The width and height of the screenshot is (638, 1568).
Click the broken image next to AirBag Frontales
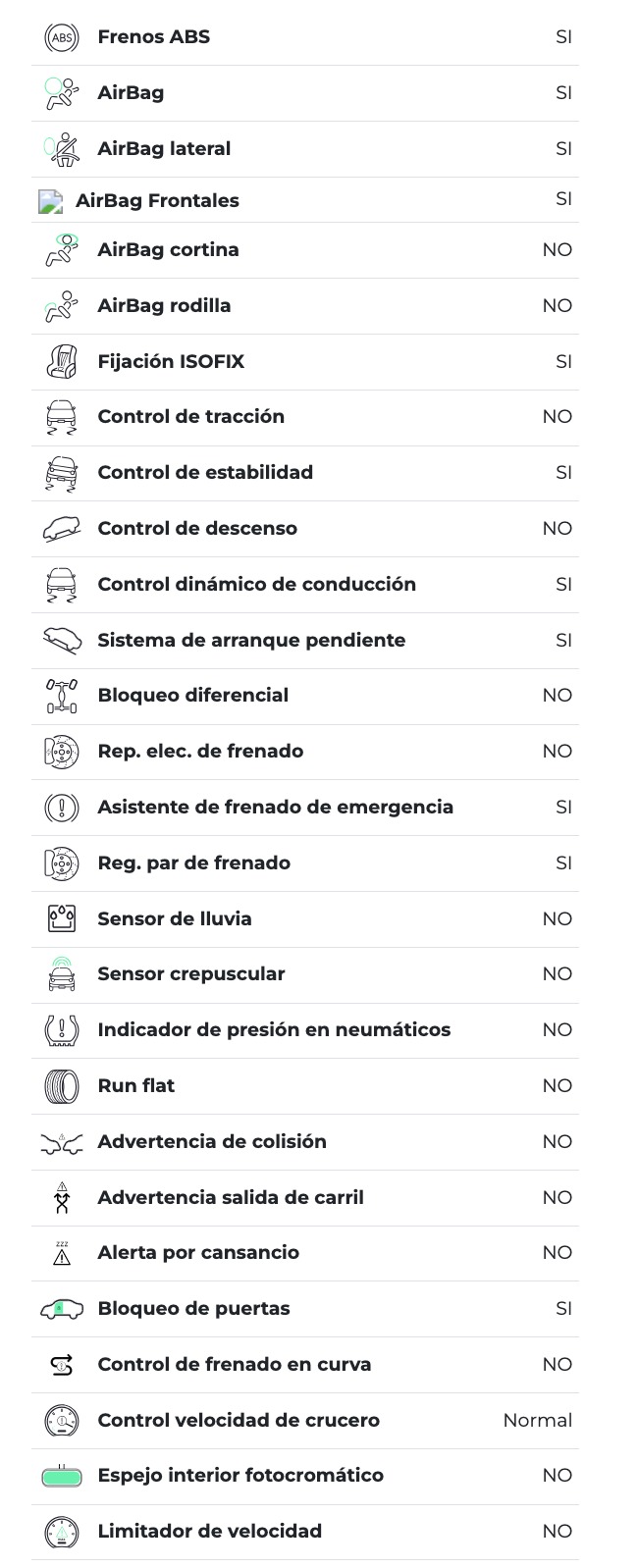coord(50,201)
